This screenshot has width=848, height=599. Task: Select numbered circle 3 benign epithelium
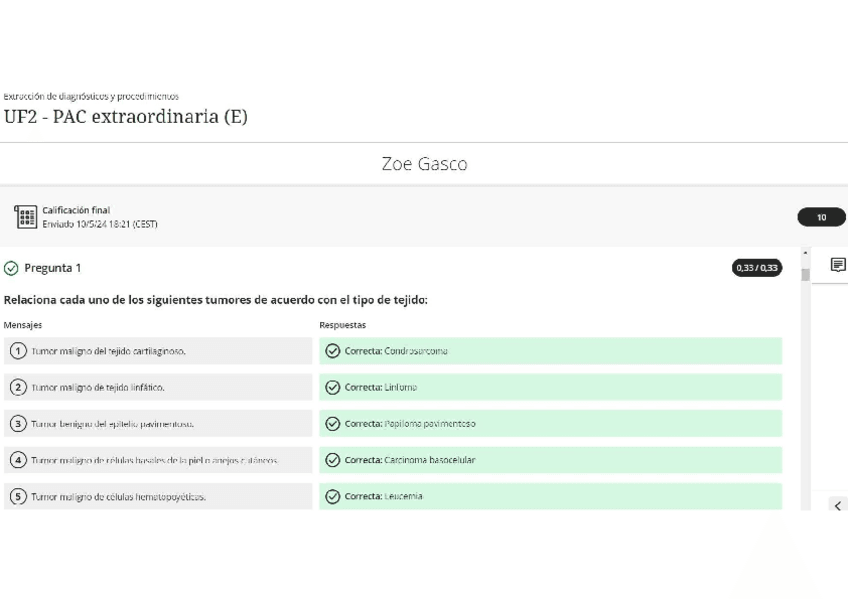18,423
